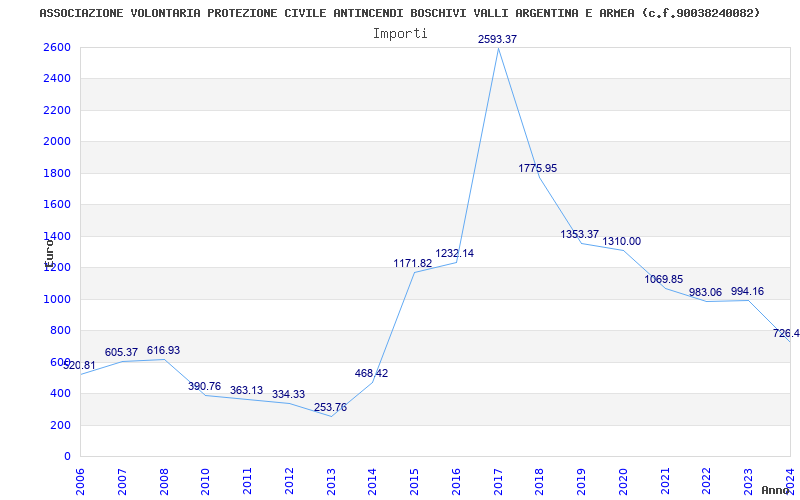800x500 pixels.
Task: Select the data label 1353.37
Action: pos(580,234)
